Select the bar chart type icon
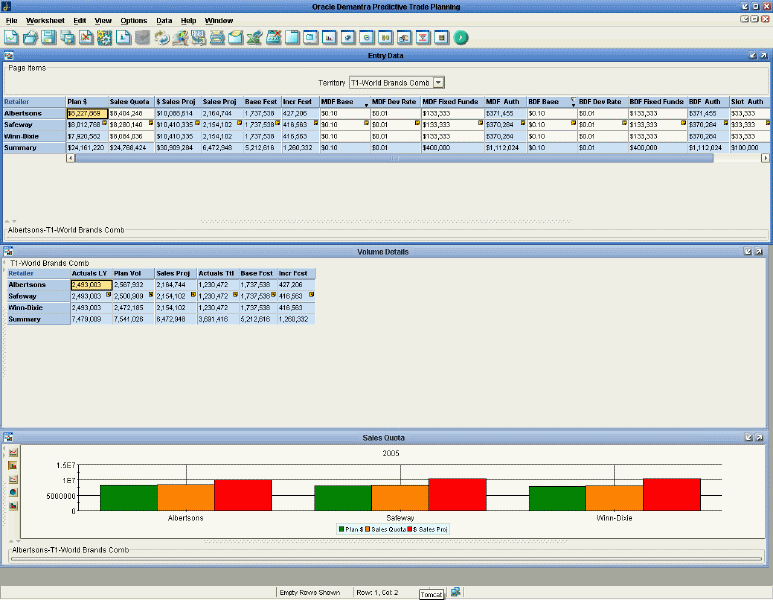Screen dimensions: 773x600 tap(13, 465)
